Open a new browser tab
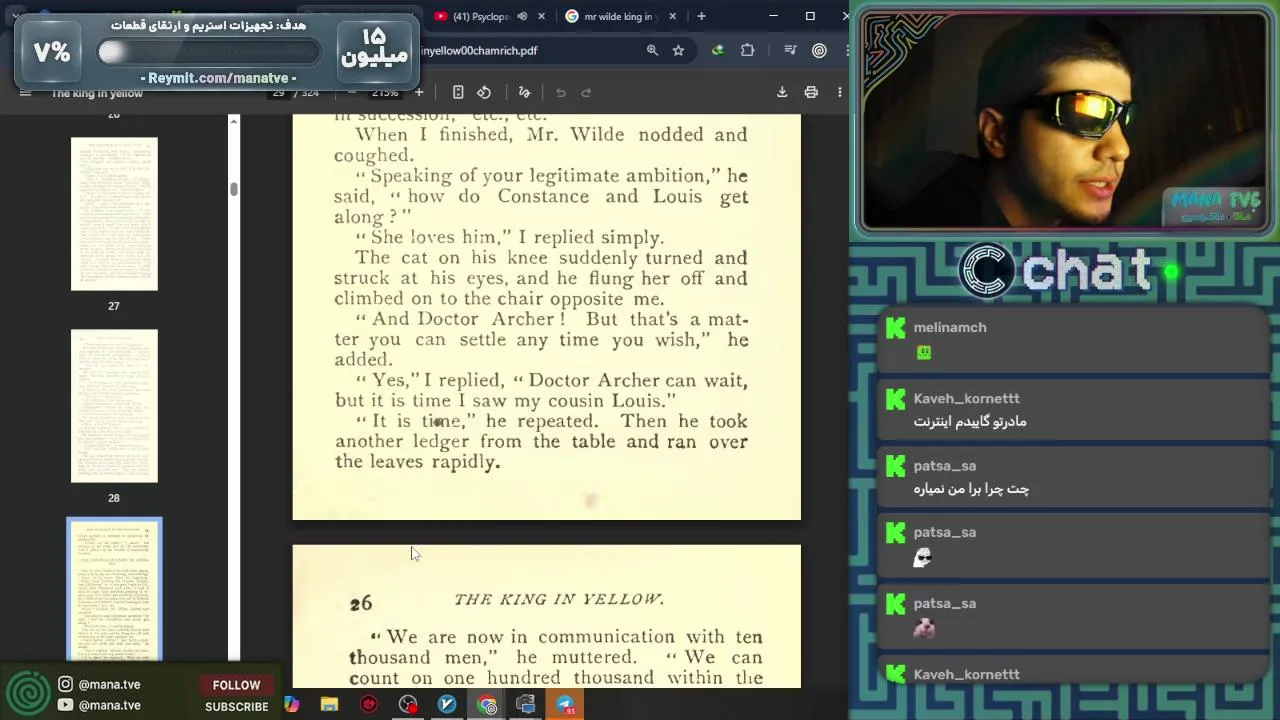The width and height of the screenshot is (1280, 720). [701, 16]
